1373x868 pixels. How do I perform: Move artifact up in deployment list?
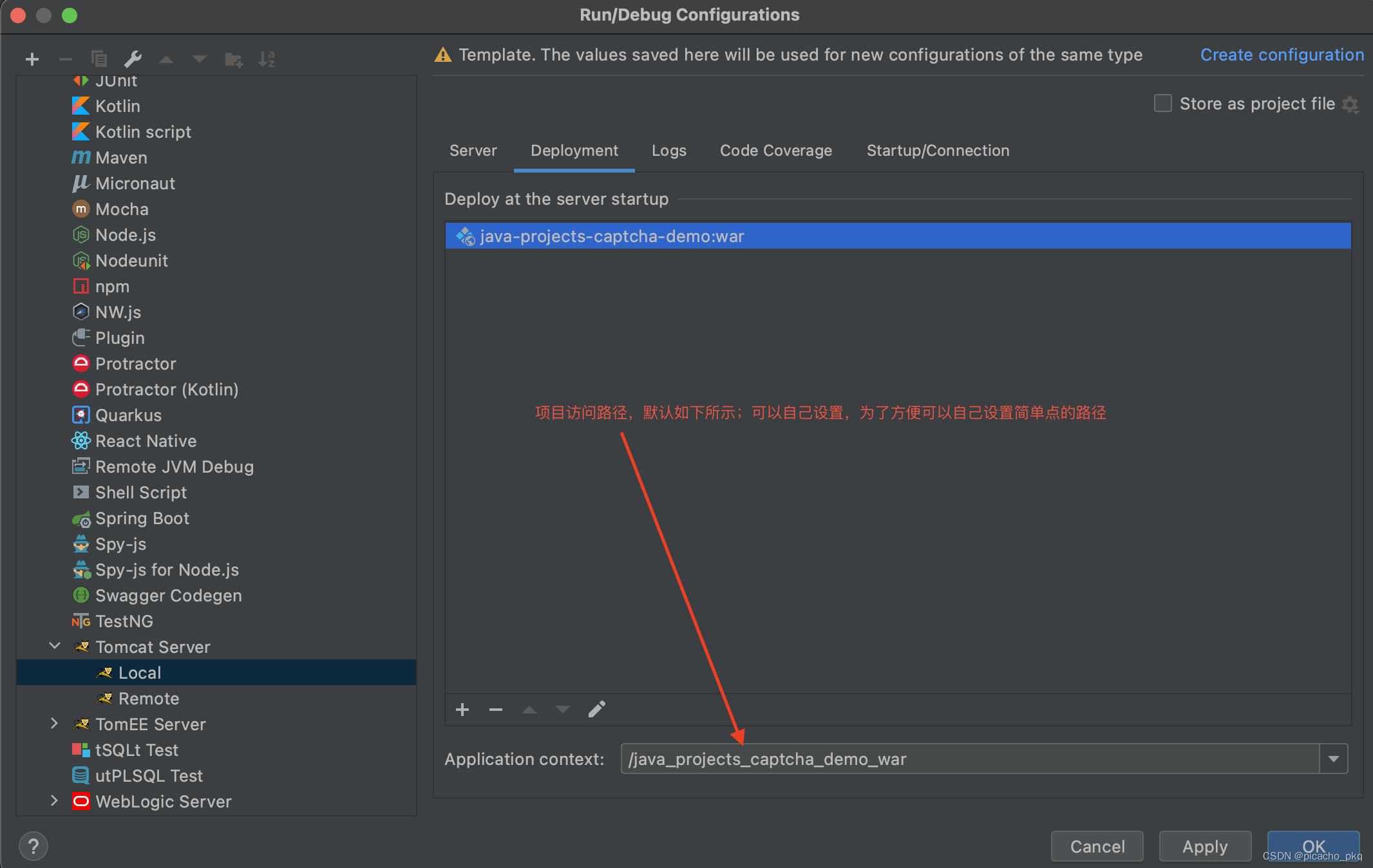[x=529, y=710]
